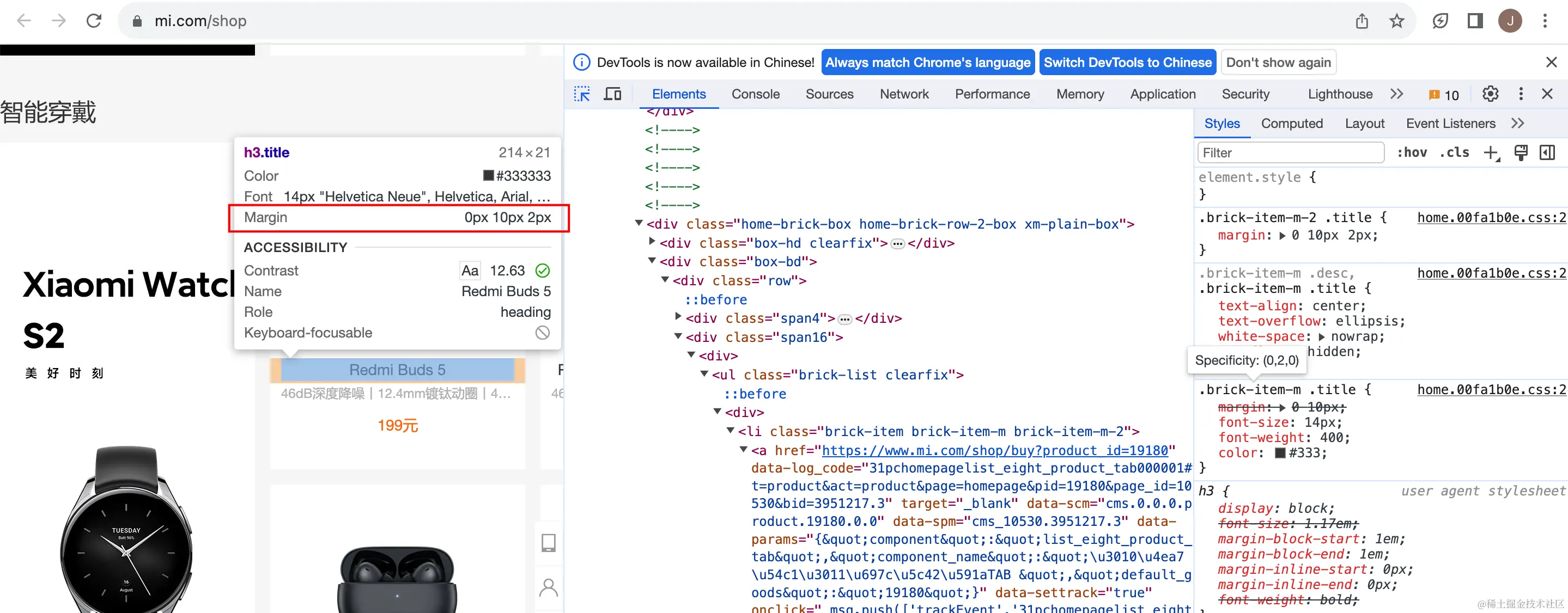Toggle the :hov element state panel
The width and height of the screenshot is (1568, 613).
tap(1412, 152)
